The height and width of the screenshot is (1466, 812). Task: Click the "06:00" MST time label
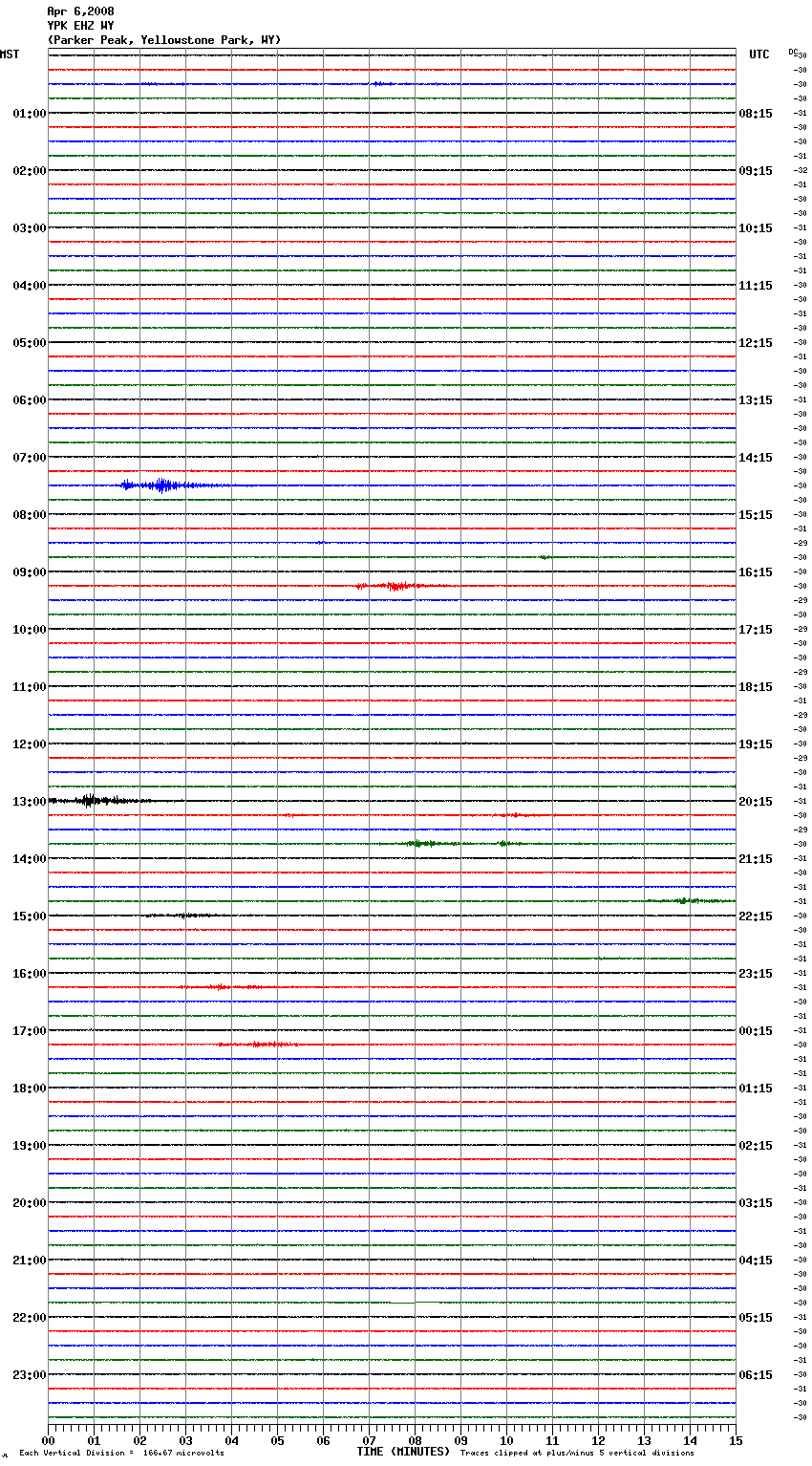tap(30, 400)
